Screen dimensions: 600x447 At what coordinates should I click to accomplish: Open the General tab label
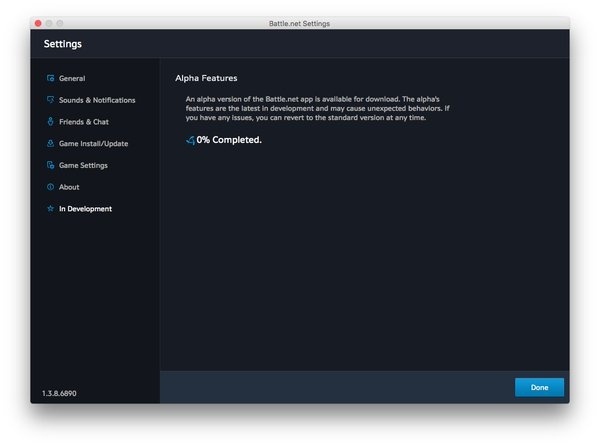[x=72, y=78]
